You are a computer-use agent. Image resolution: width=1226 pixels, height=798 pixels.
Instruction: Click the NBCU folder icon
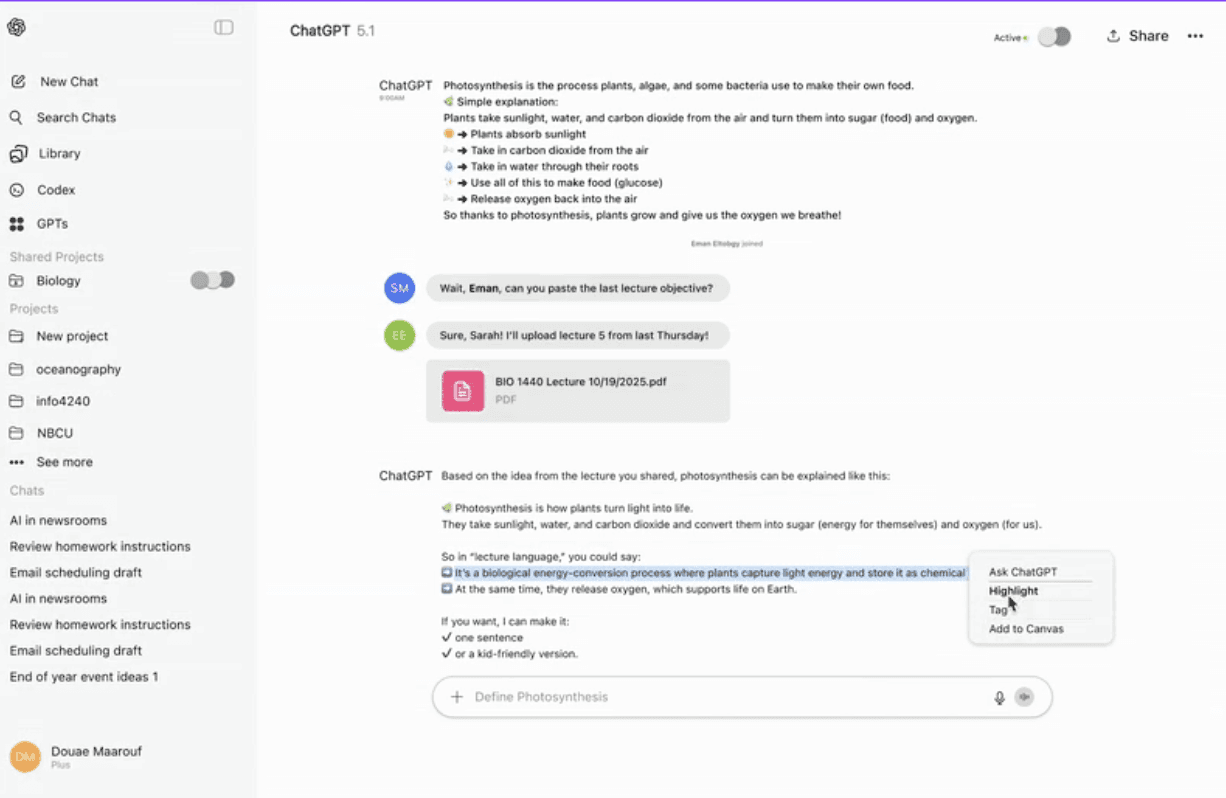(15, 433)
